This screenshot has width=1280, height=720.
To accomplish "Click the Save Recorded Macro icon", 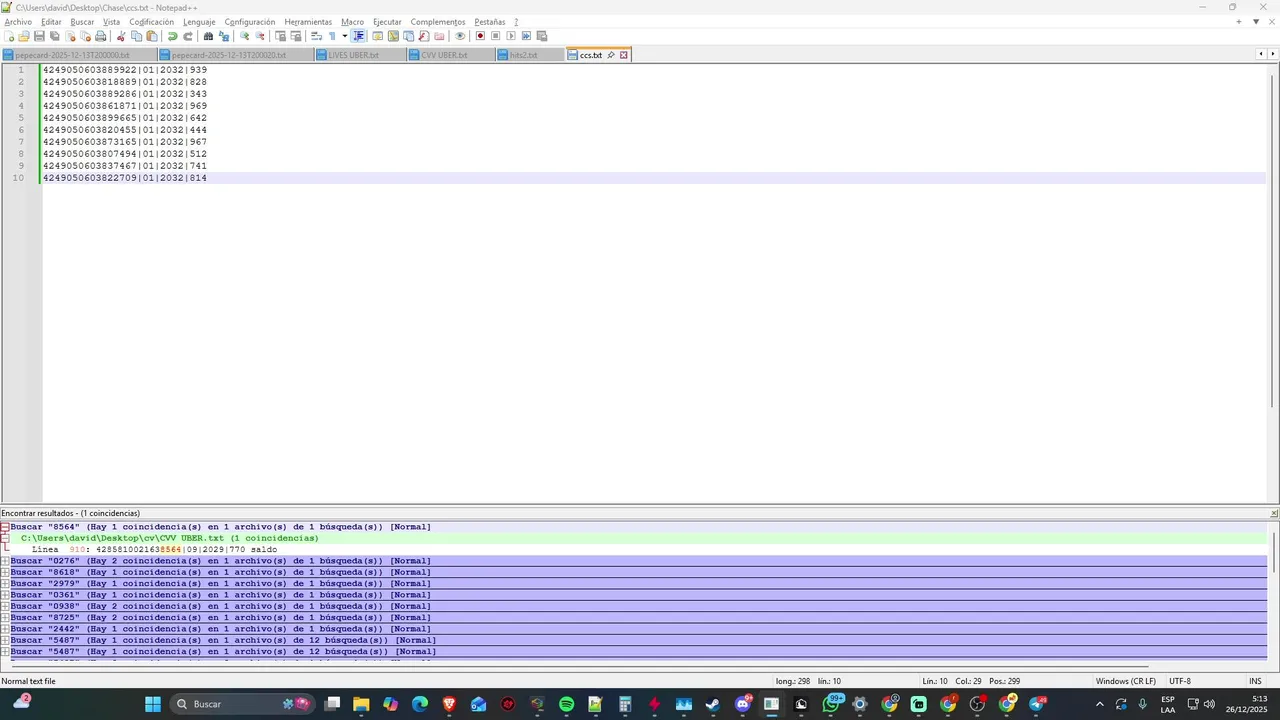I will pos(542,36).
